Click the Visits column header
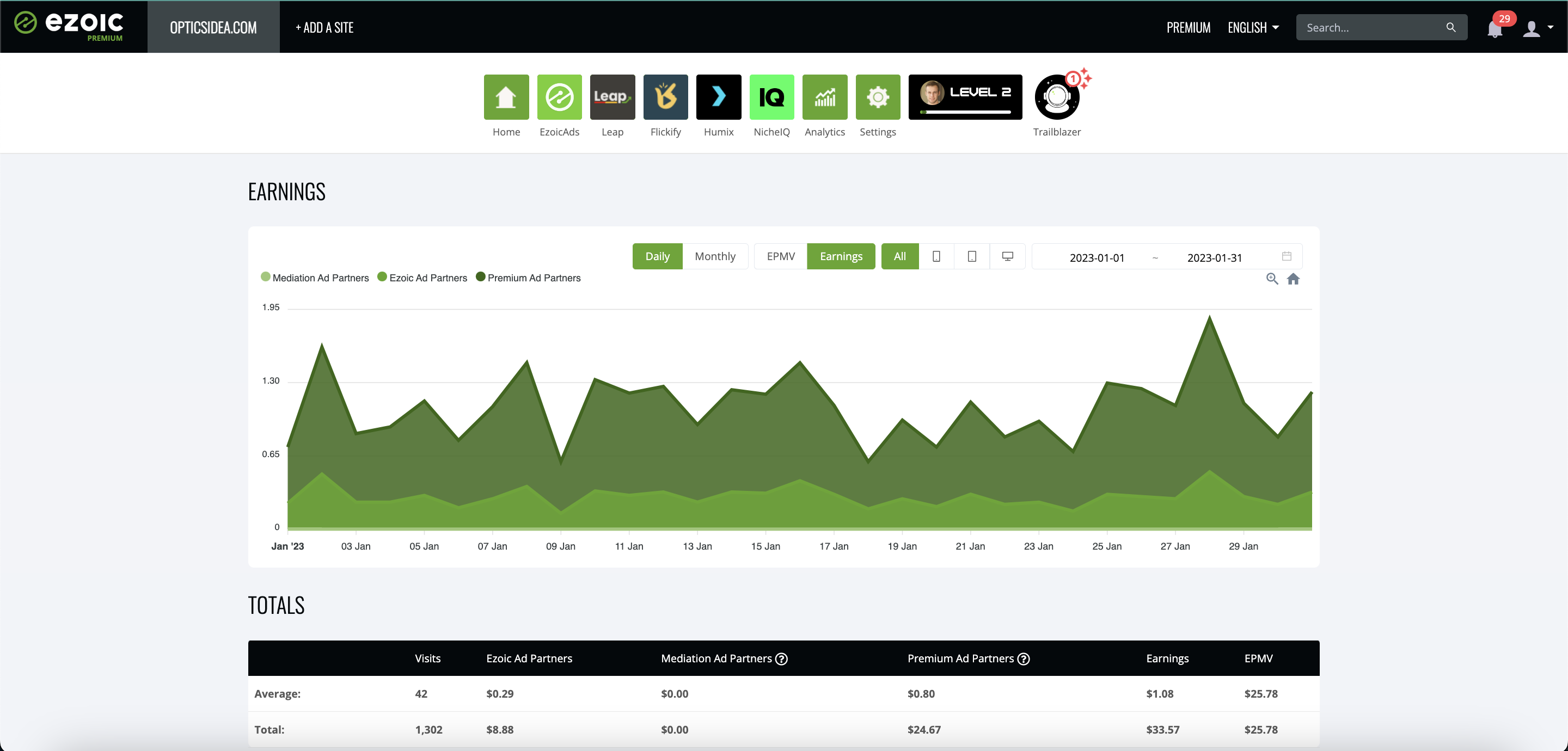The width and height of the screenshot is (1568, 751). tap(427, 658)
